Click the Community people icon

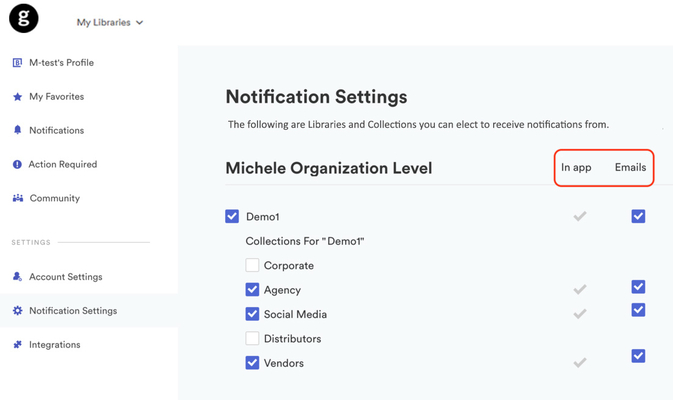point(18,198)
